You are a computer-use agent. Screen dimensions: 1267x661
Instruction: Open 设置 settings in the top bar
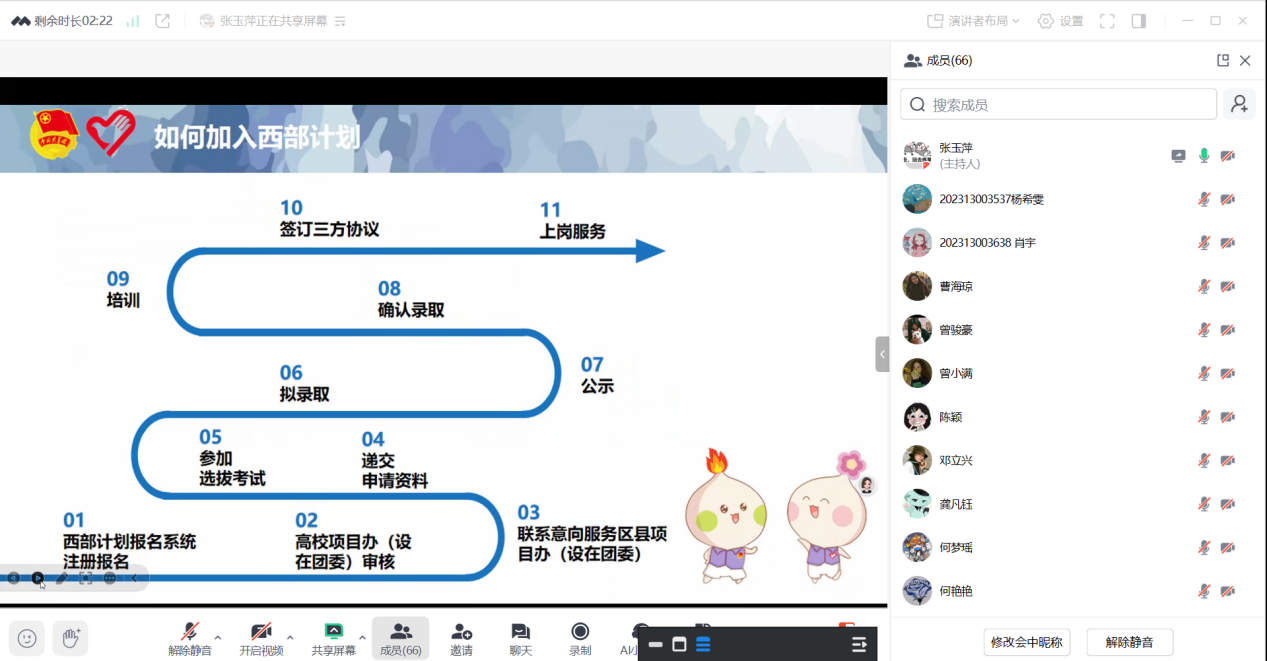click(1060, 20)
